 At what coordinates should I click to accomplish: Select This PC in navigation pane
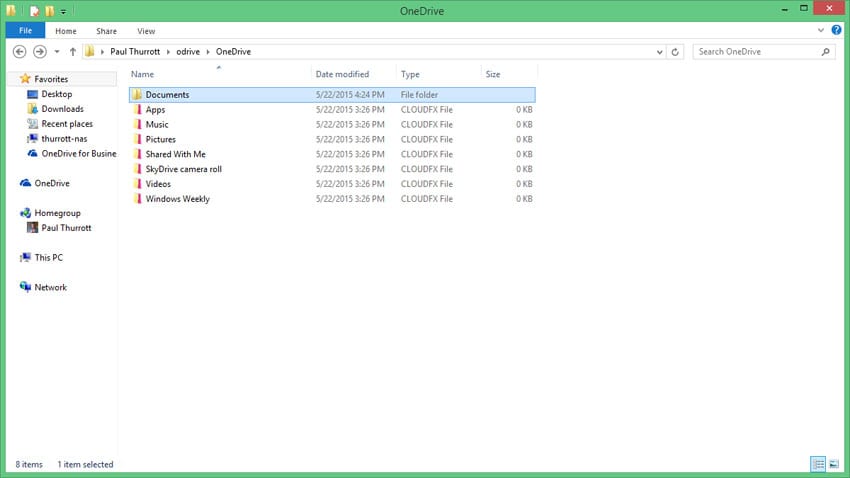point(49,258)
